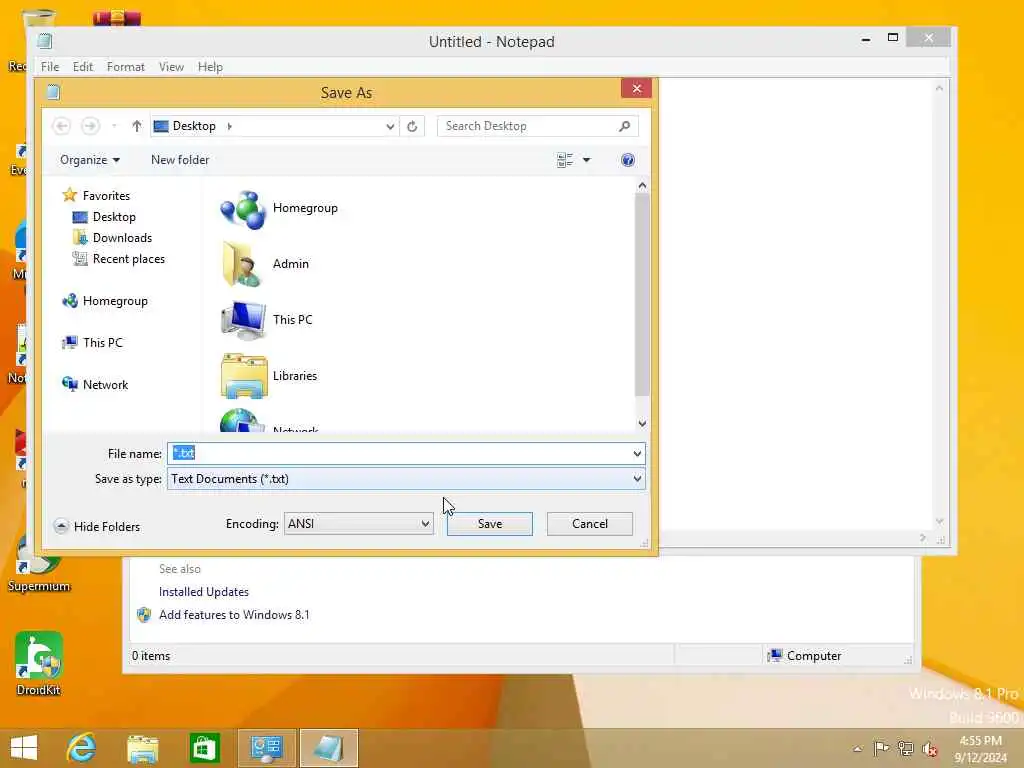Click the file list vertical scrollbar thumb

click(642, 294)
